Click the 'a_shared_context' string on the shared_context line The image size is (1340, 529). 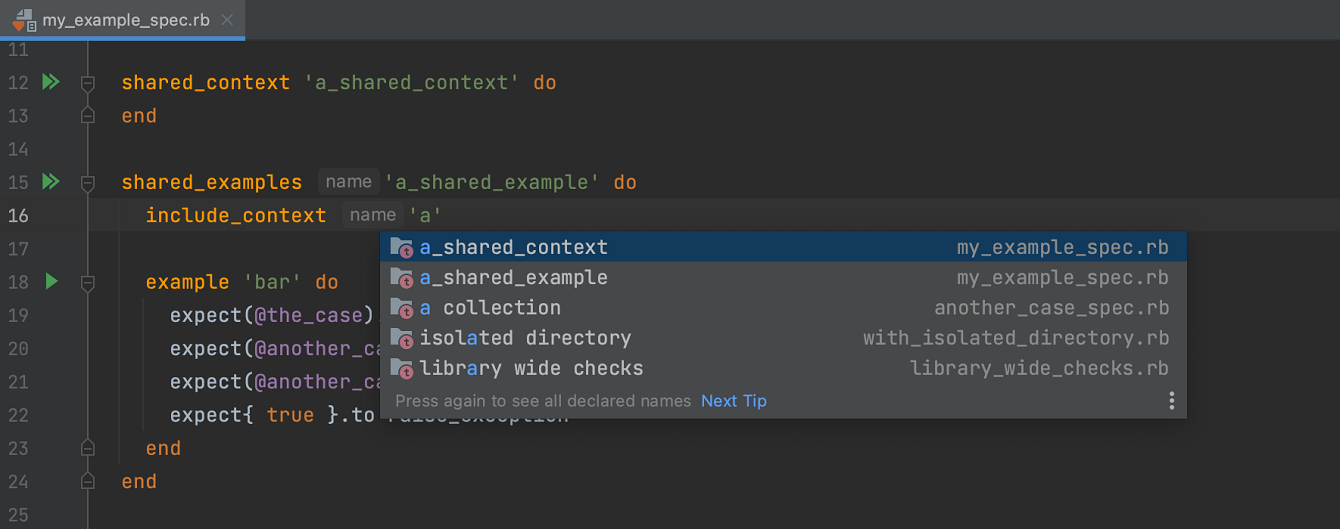click(412, 83)
